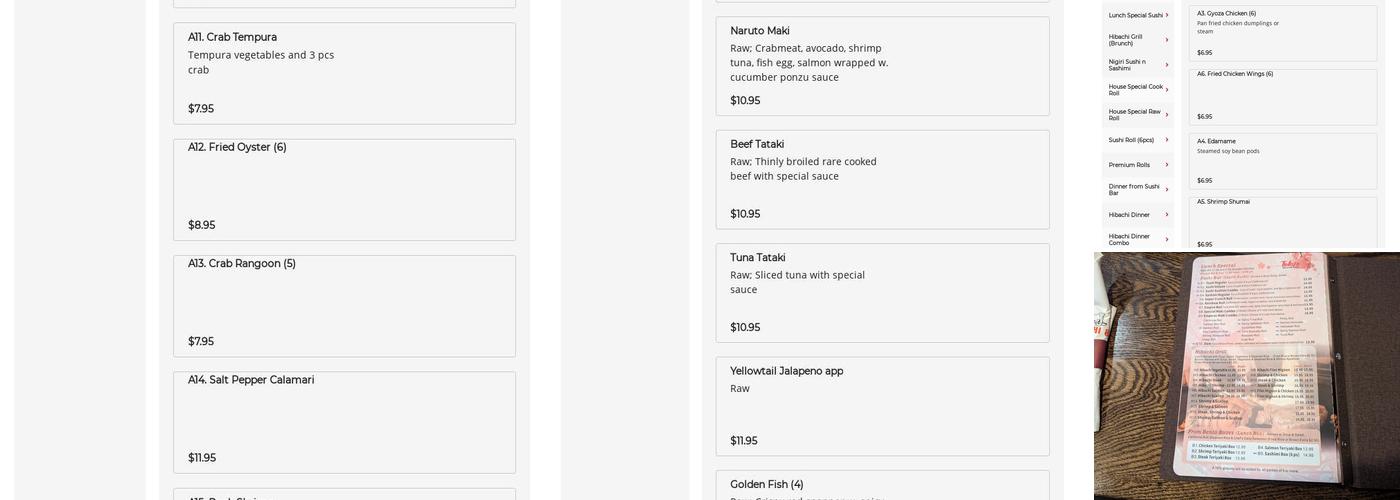Expand Hibachi Grill (Brunch) using its arrow
Screen dimensions: 1400x500
(1166, 40)
